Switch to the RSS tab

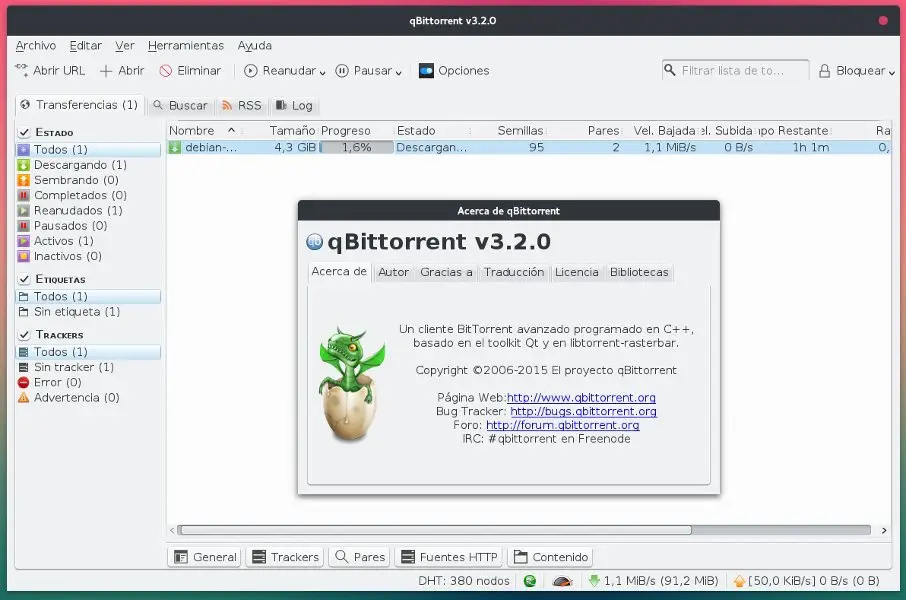(242, 106)
